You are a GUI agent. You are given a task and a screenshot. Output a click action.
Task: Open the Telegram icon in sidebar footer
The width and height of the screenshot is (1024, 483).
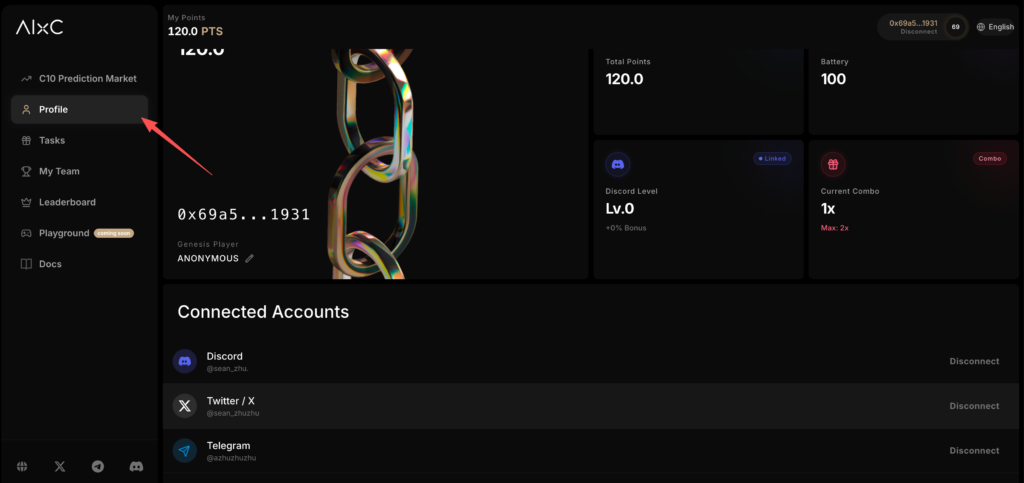(98, 466)
